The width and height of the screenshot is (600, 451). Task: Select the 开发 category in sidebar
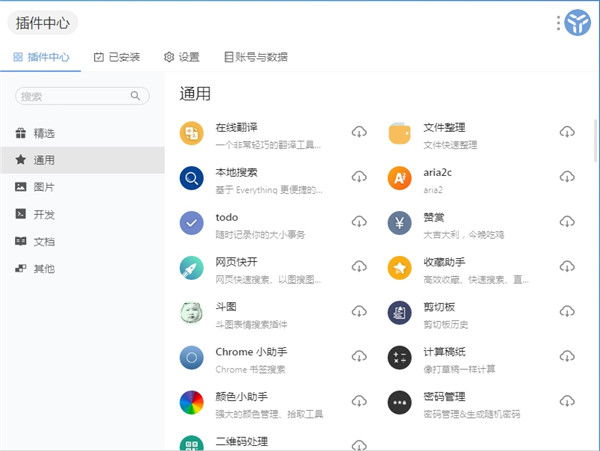click(x=44, y=214)
